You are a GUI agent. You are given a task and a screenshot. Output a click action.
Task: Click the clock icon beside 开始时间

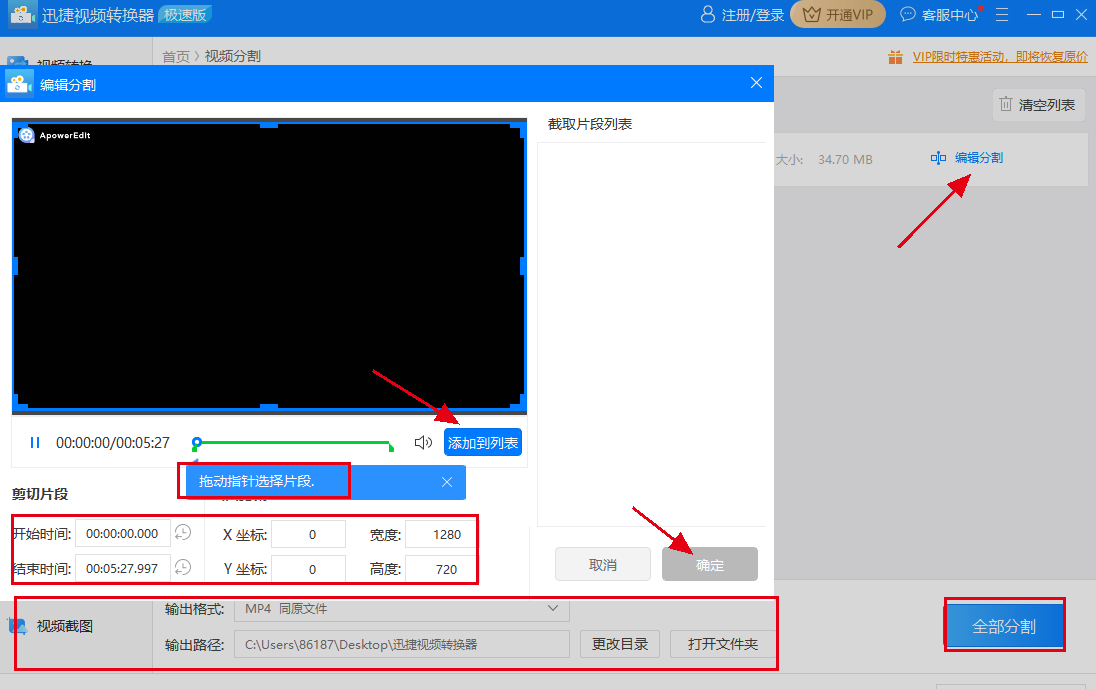coord(182,533)
